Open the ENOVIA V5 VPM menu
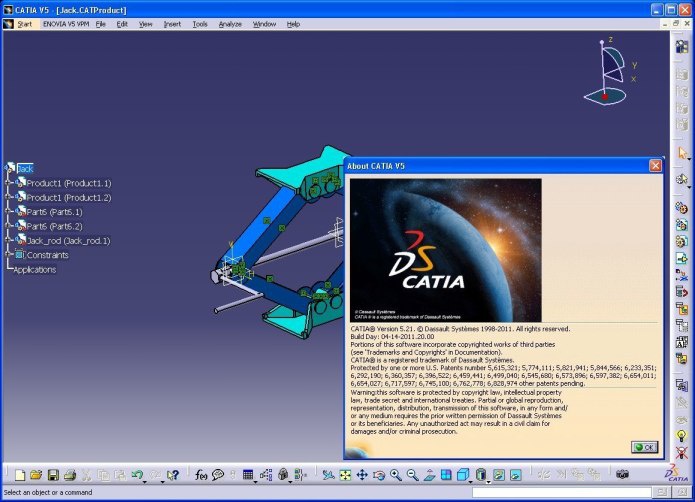 [66, 24]
